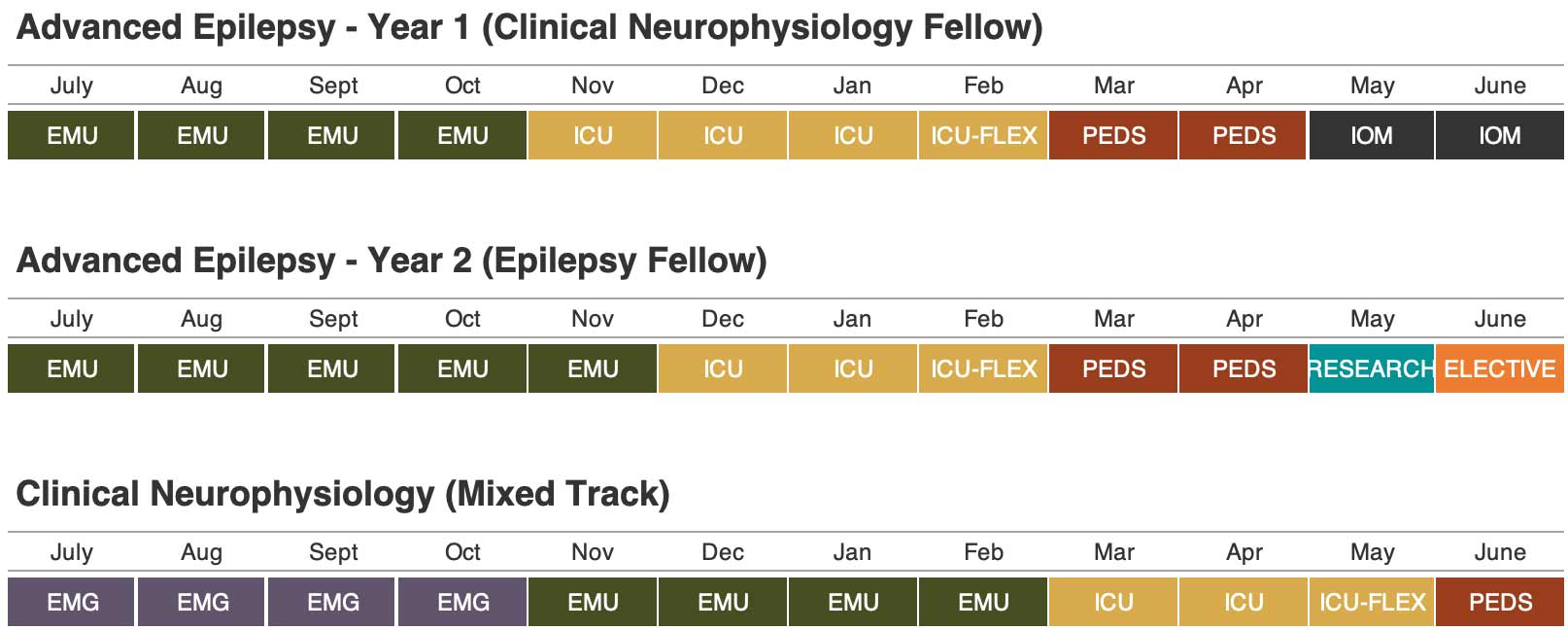The width and height of the screenshot is (1568, 630).
Task: Click the Advanced Epilepsy Year 2 heading
Action: (392, 261)
